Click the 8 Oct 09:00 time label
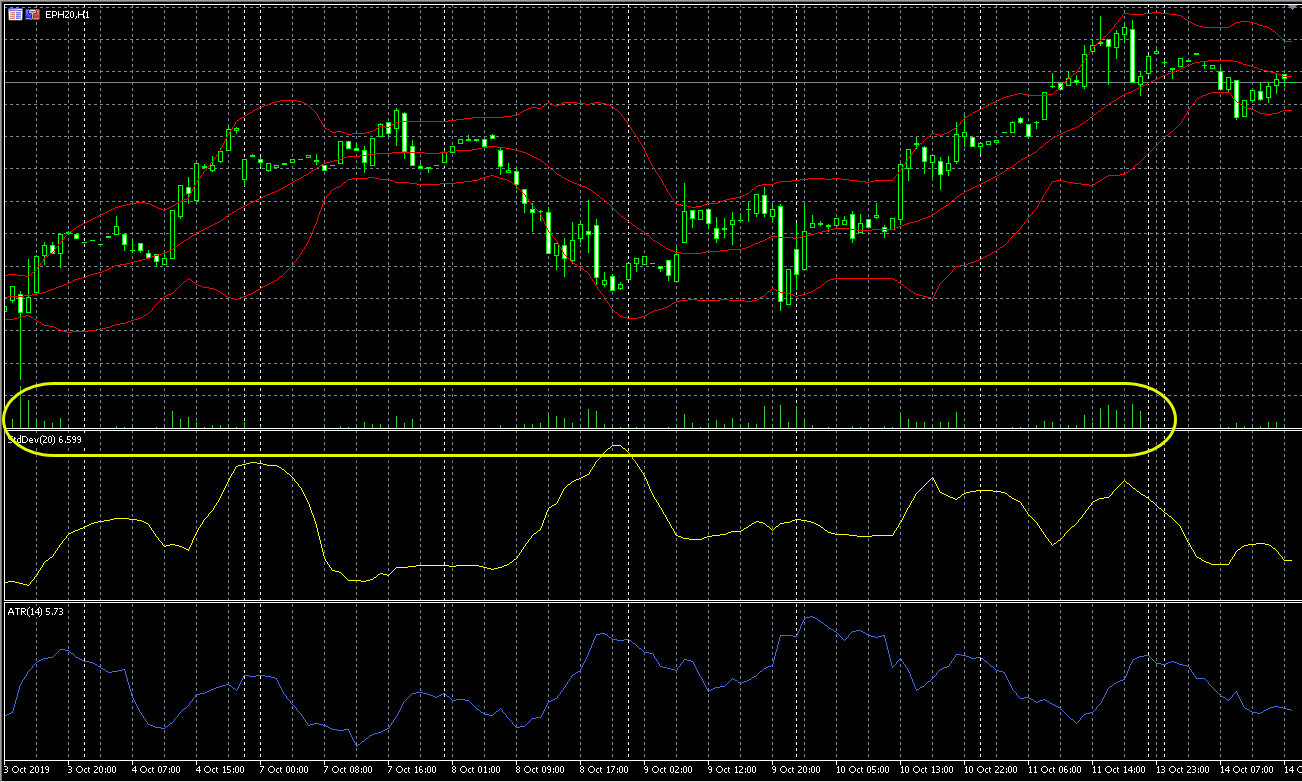The height and width of the screenshot is (782, 1302). pos(540,770)
